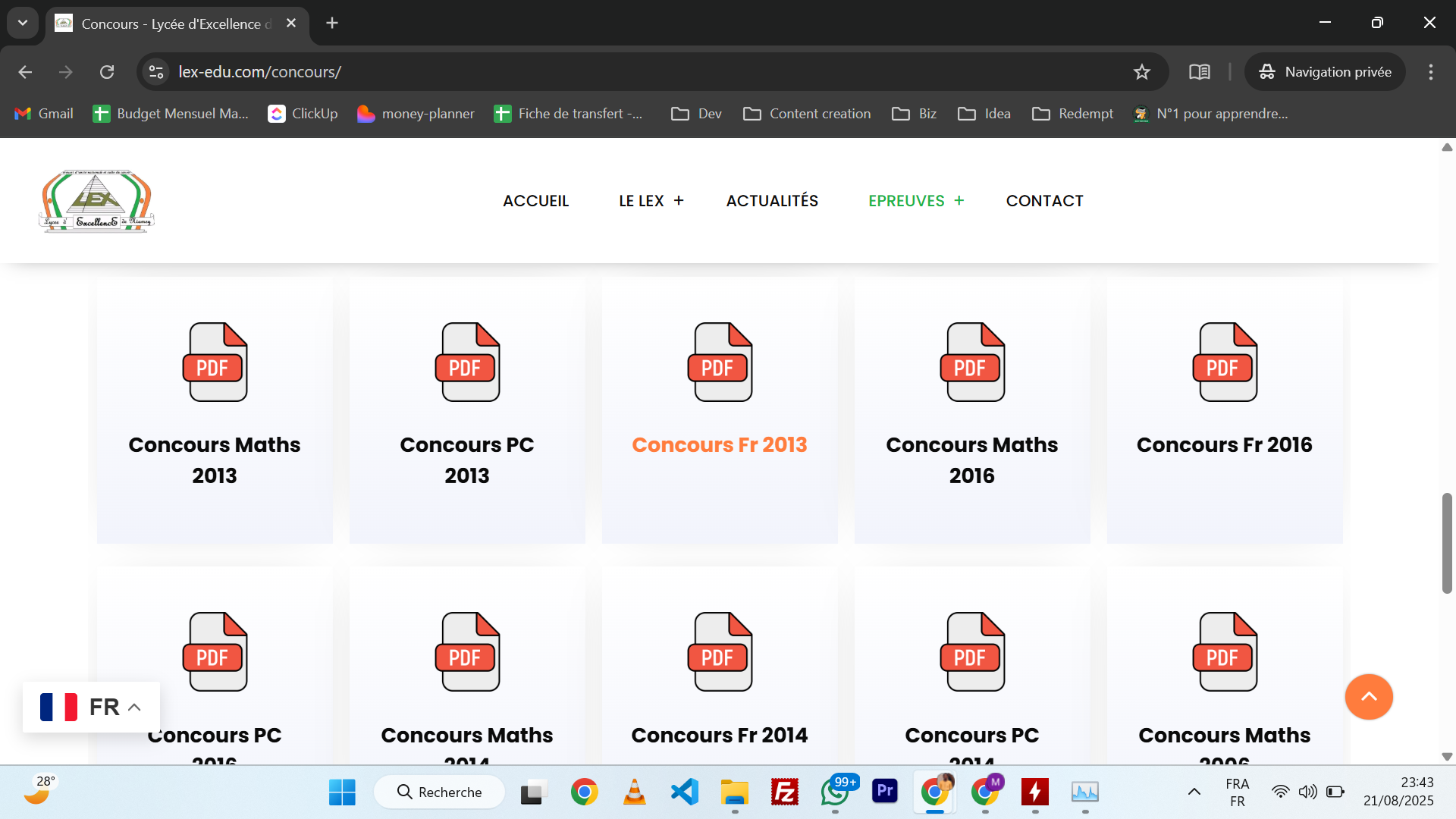Open FileZilla from the taskbar
Viewport: 1456px width, 819px height.
784,792
